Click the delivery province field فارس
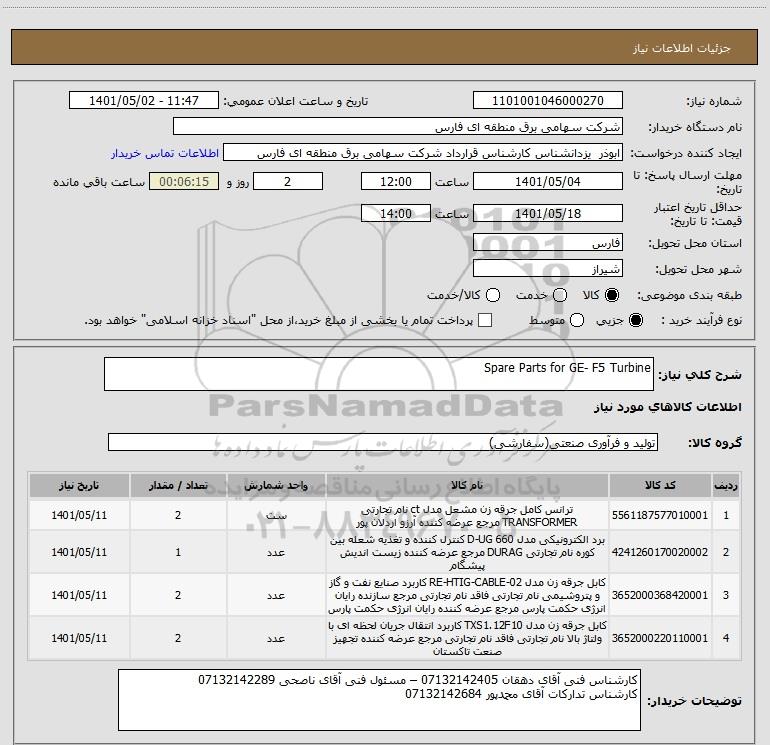The width and height of the screenshot is (770, 745). tap(548, 243)
